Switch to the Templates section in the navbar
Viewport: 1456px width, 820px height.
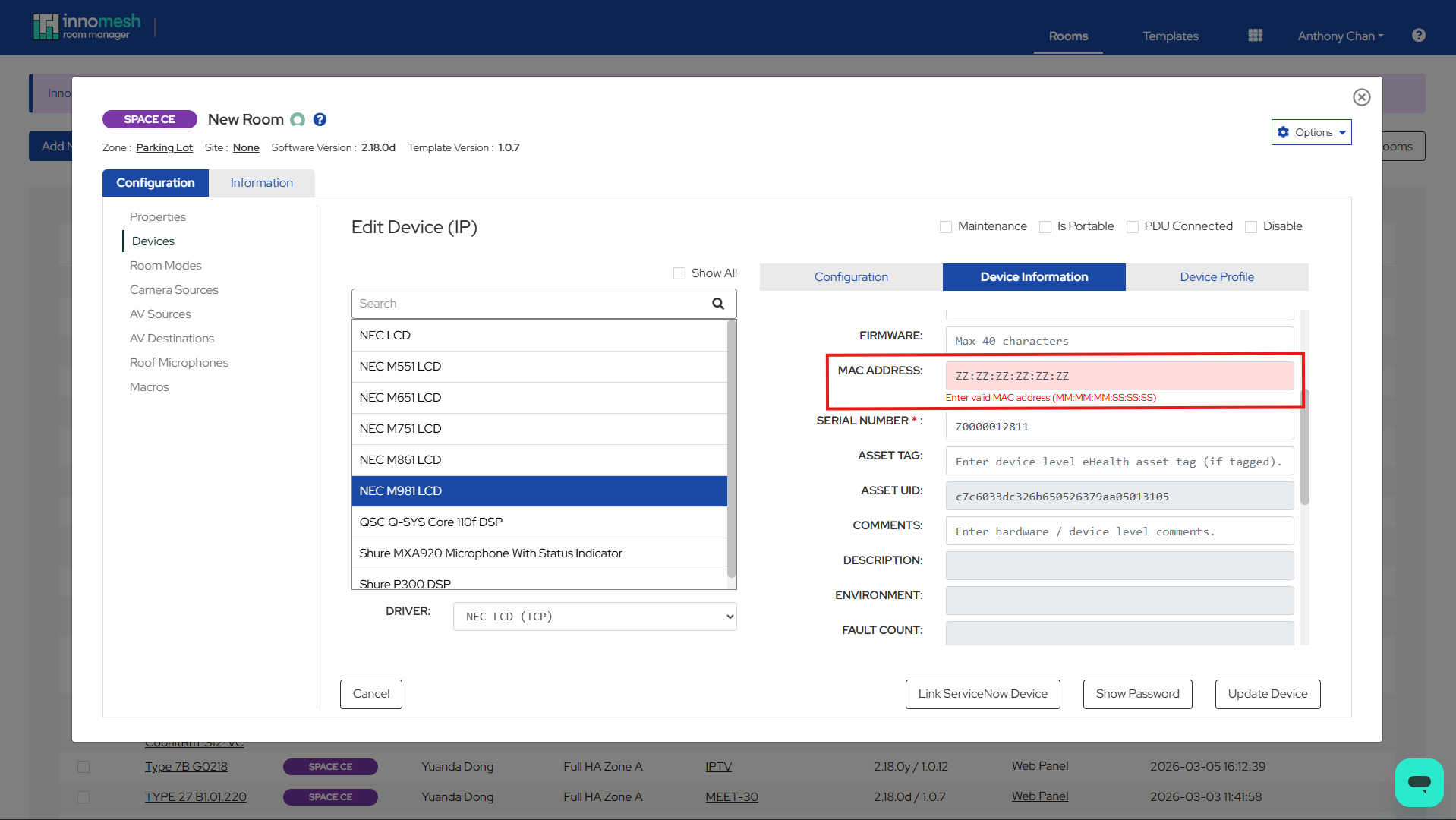point(1170,36)
